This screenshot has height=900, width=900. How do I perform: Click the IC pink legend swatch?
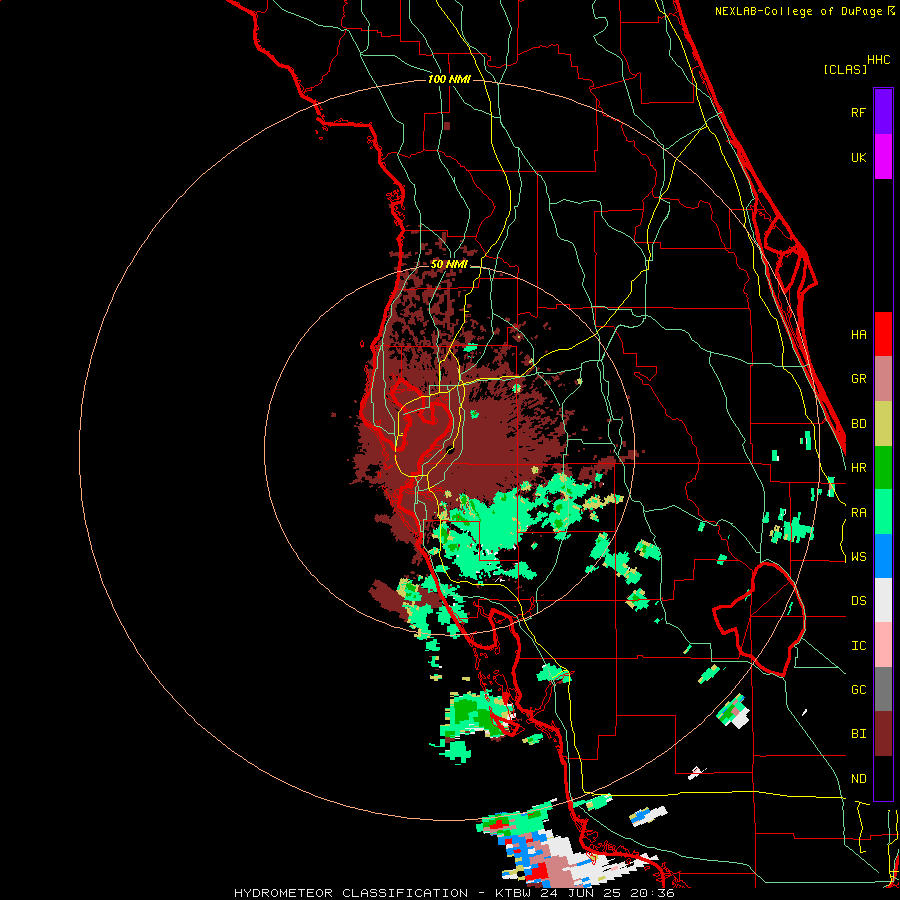click(x=883, y=645)
